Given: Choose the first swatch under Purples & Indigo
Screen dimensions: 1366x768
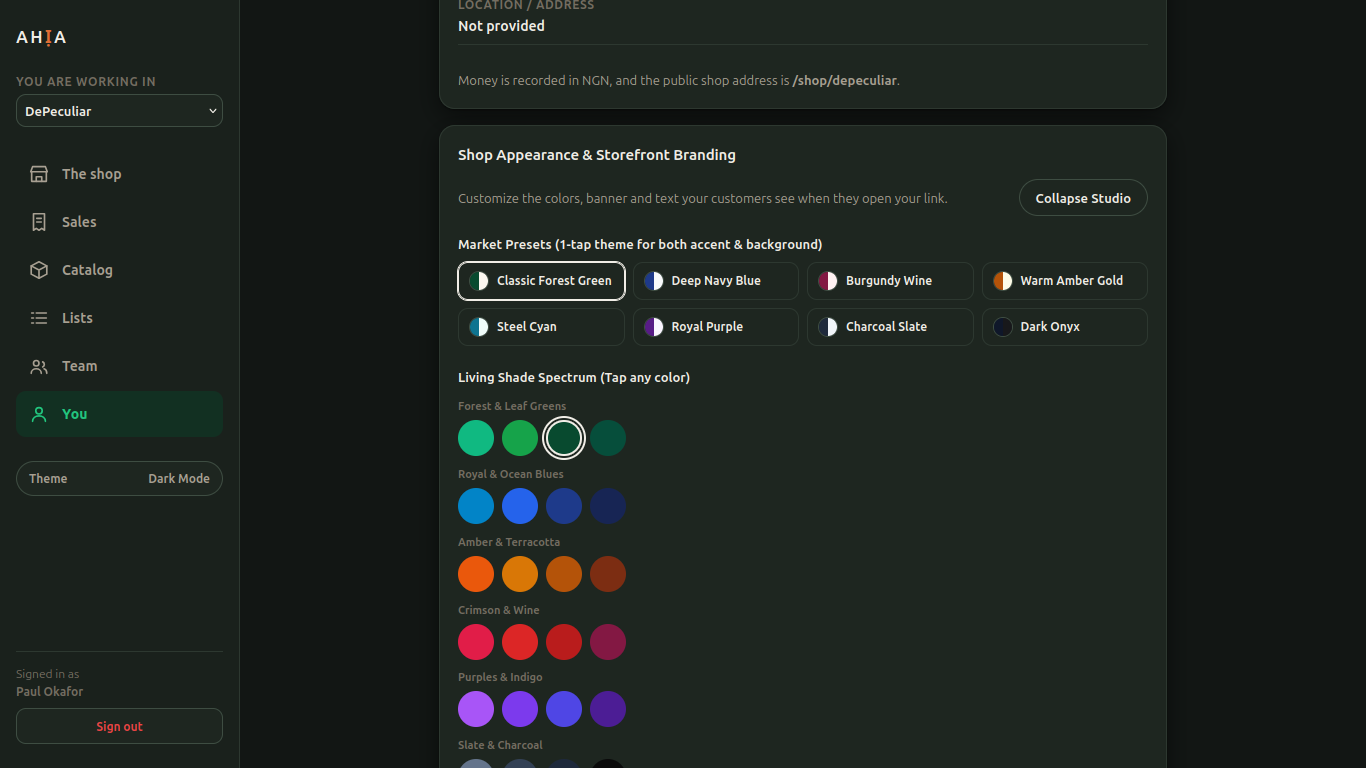Looking at the screenshot, I should tap(476, 709).
